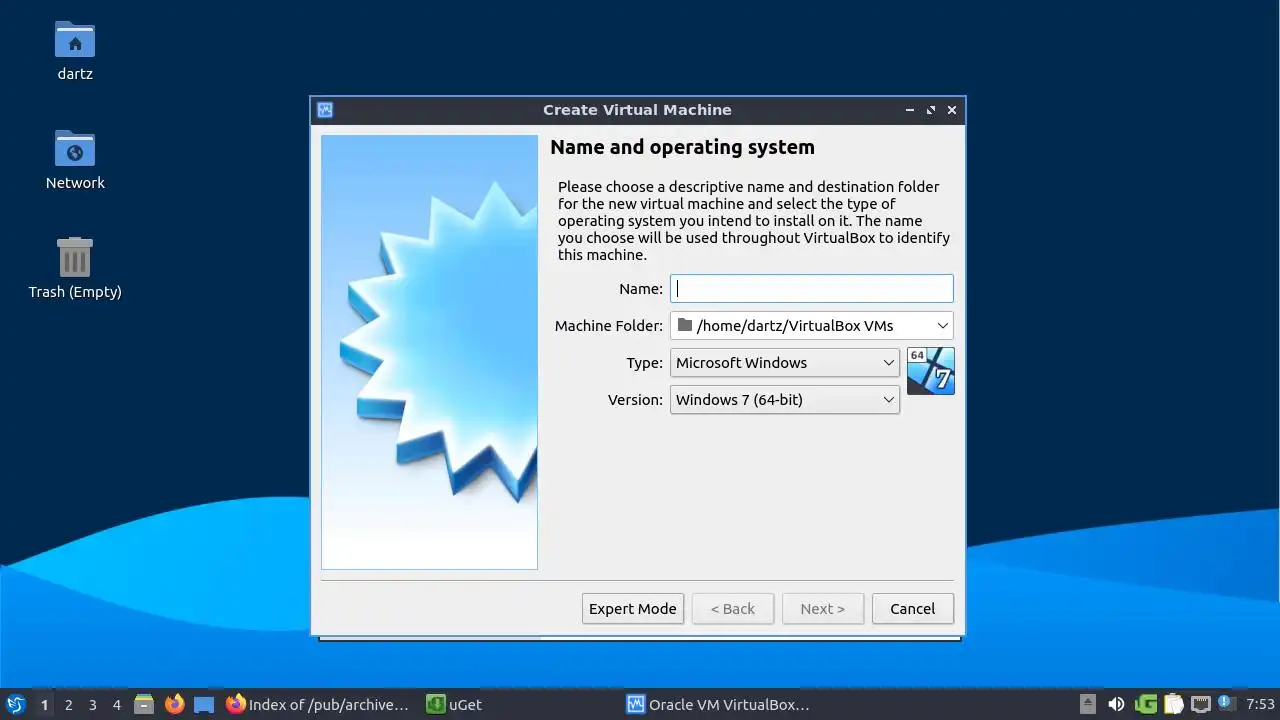Click the 'Machine Folder:' label
The width and height of the screenshot is (1280, 720).
coord(608,326)
